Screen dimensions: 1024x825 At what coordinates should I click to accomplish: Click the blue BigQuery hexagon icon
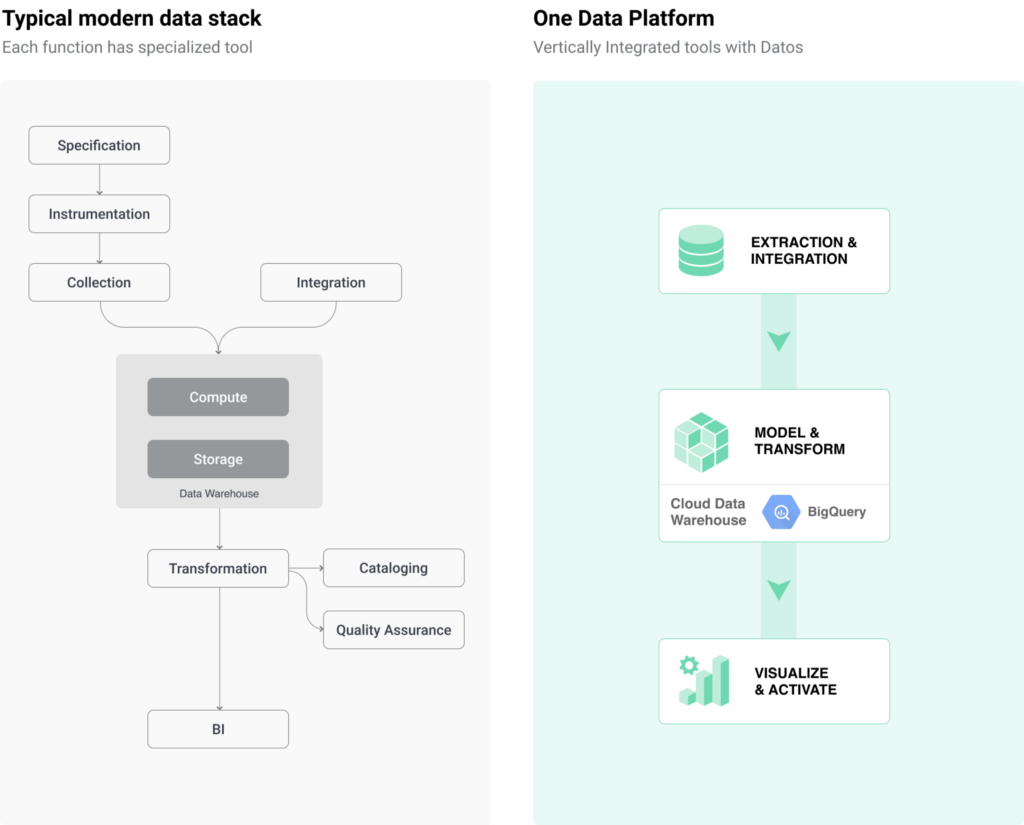(780, 512)
